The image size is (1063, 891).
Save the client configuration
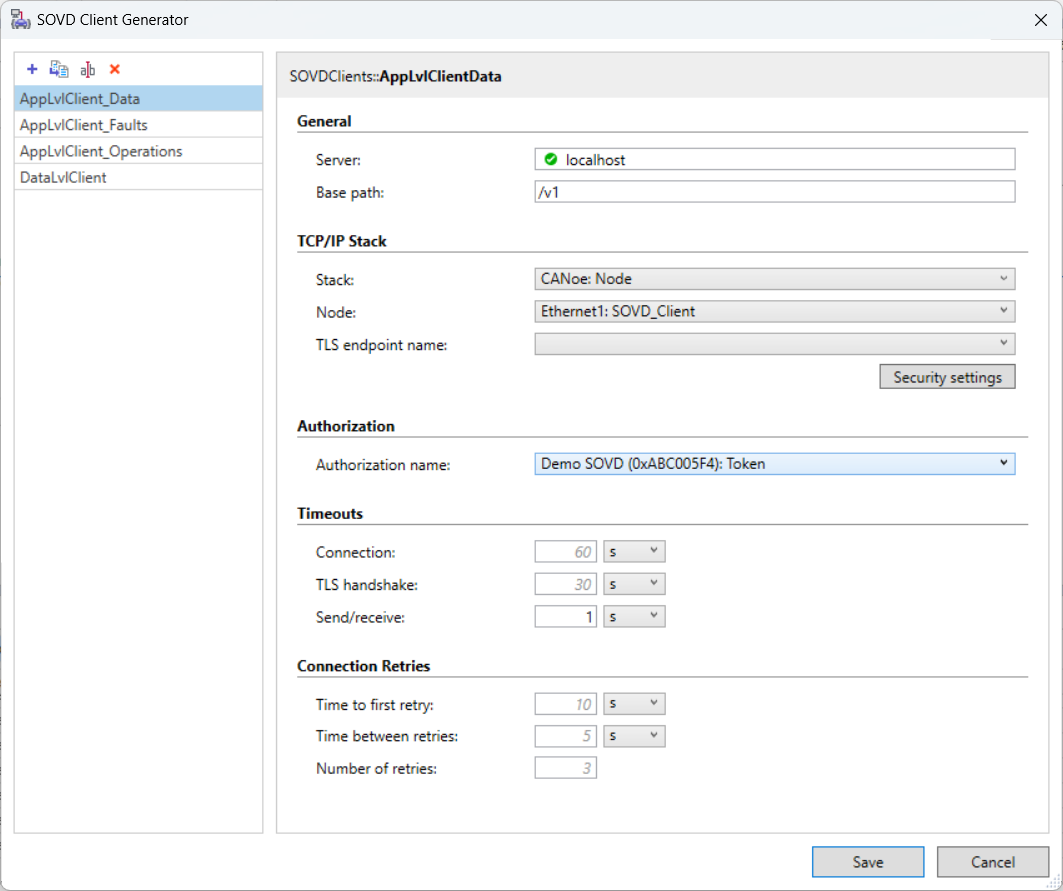pos(868,862)
